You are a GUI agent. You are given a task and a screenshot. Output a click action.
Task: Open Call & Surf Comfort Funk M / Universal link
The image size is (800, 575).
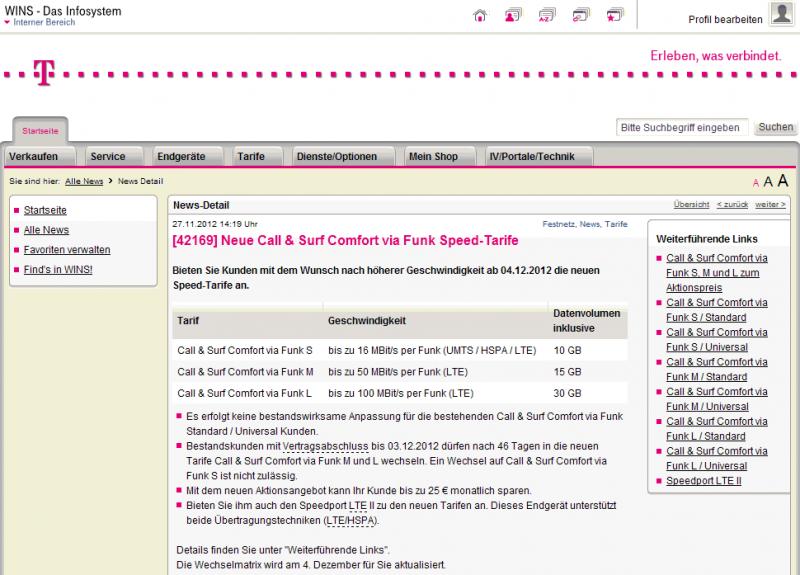coord(716,399)
